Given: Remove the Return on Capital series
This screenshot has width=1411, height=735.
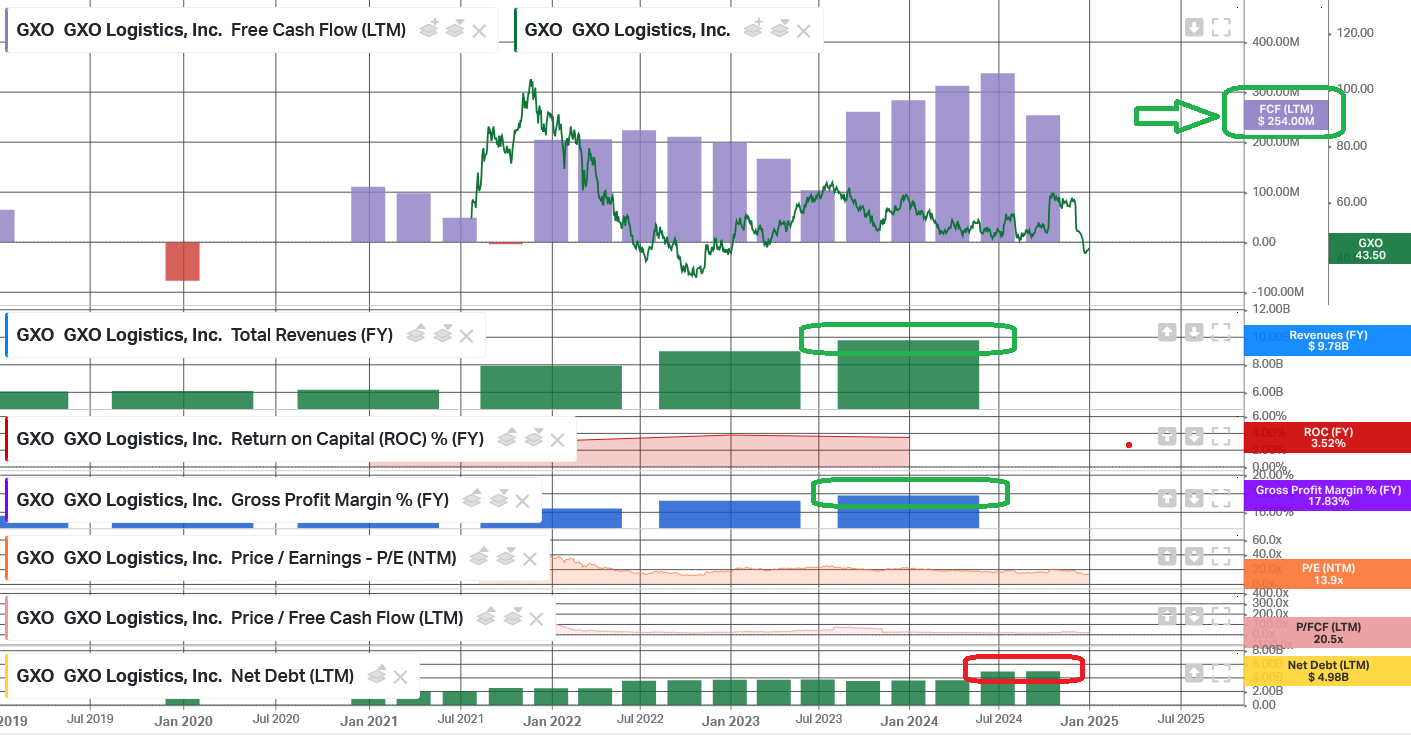Looking at the screenshot, I should [557, 439].
